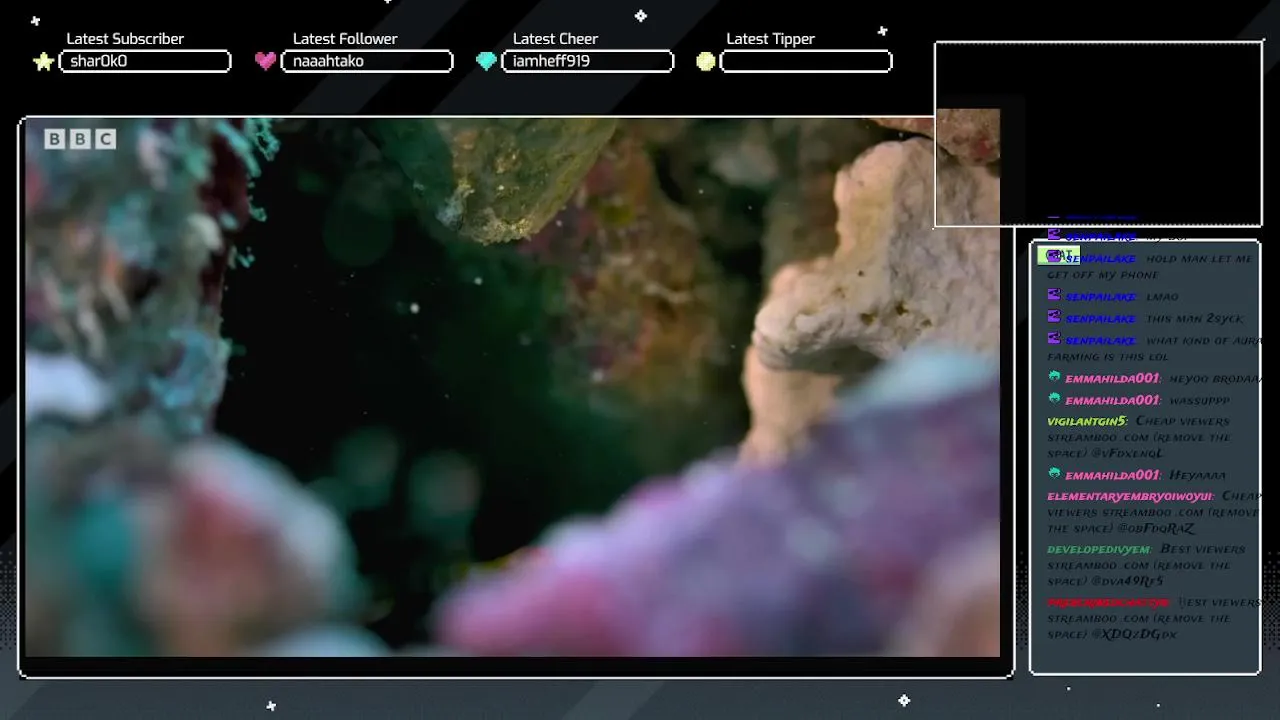Click the Latest Subscriber star icon
Viewport: 1280px width, 720px height.
pyautogui.click(x=43, y=62)
